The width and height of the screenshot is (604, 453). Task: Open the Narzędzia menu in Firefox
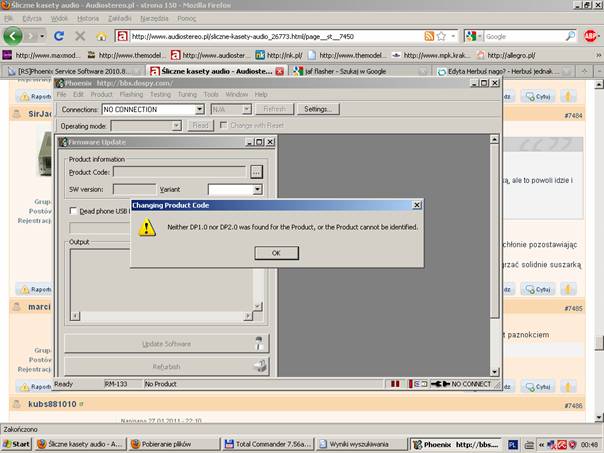pos(154,18)
